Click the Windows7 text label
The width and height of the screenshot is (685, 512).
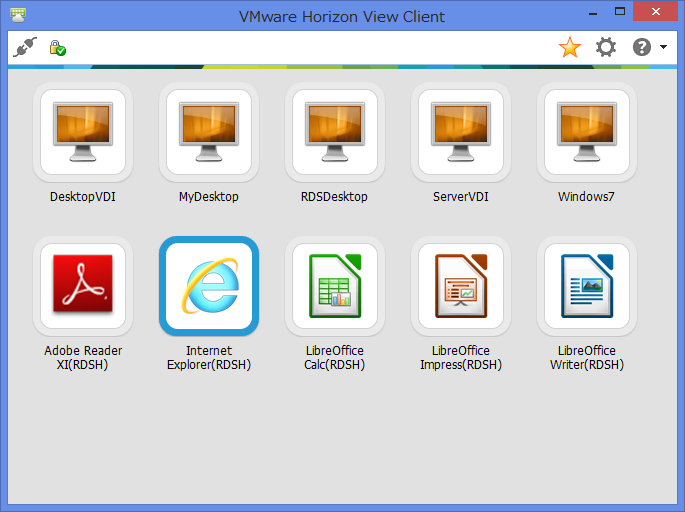pyautogui.click(x=586, y=197)
